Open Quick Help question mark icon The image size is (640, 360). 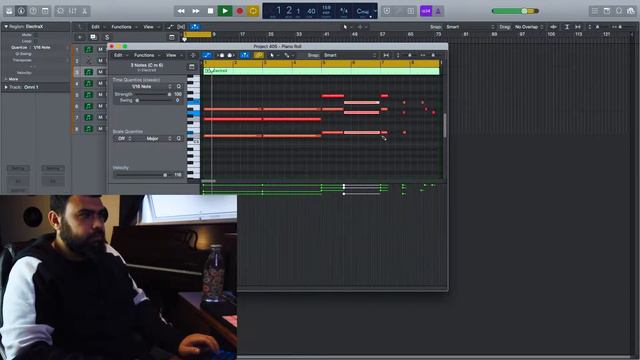coord(33,11)
